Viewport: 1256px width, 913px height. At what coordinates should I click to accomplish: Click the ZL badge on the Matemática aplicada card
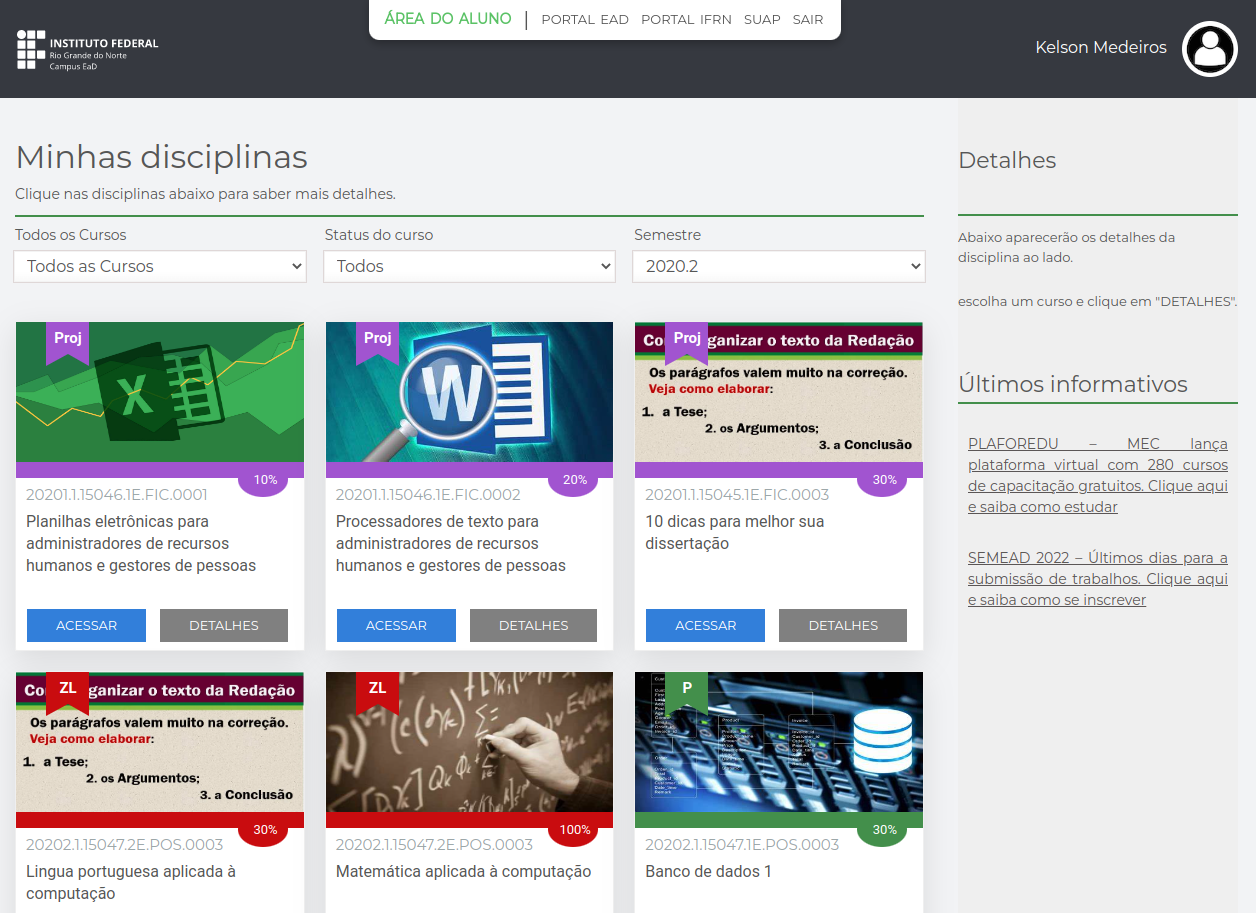point(378,692)
